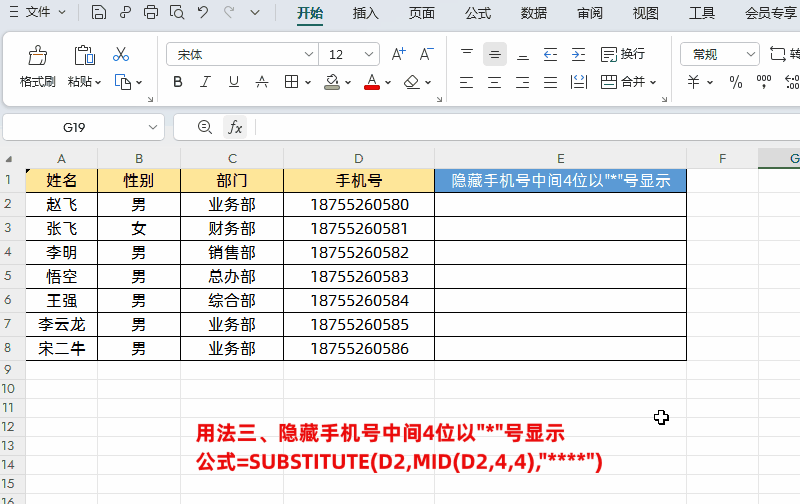This screenshot has width=800, height=504.
Task: Click the Format Painter brush
Action: (x=37, y=55)
